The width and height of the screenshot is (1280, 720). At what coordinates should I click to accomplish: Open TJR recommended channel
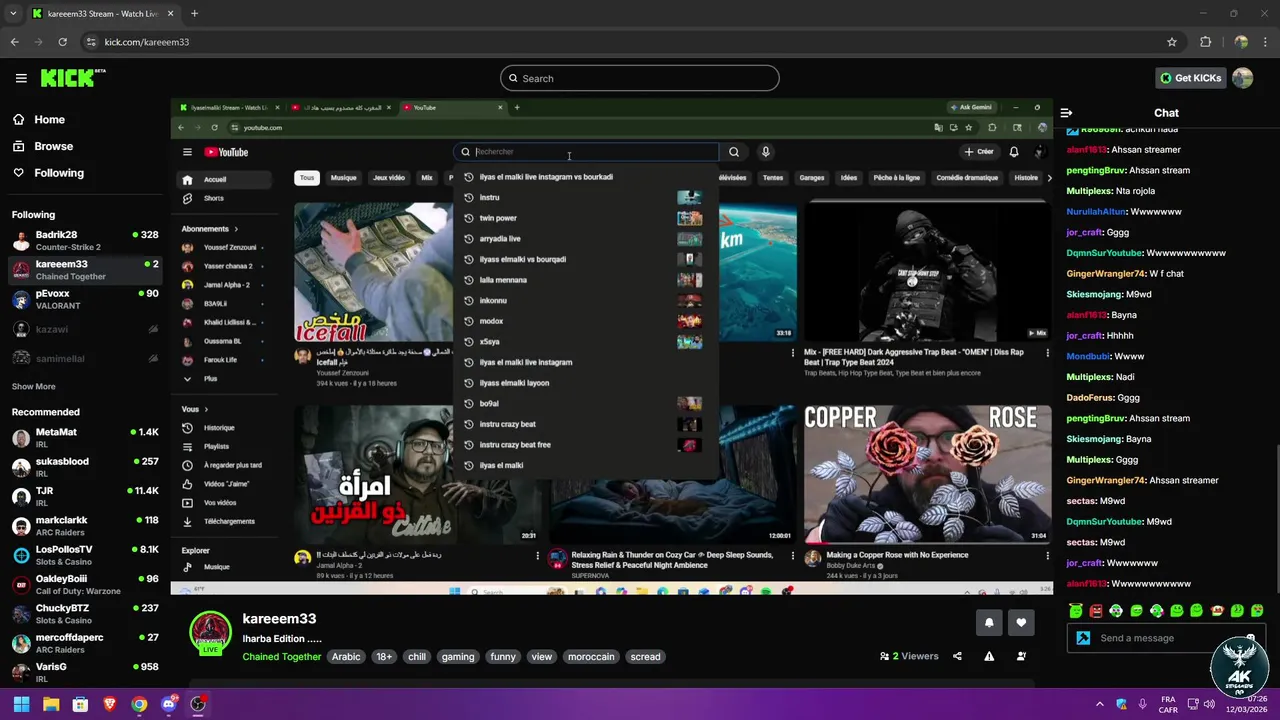pyautogui.click(x=85, y=497)
